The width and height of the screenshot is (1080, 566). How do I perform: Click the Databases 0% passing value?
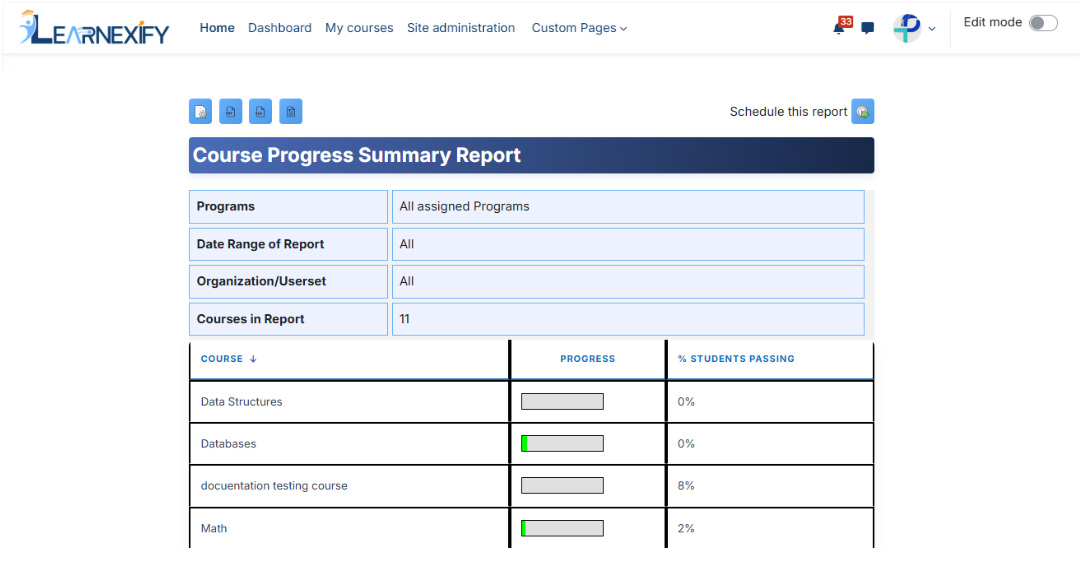(686, 444)
